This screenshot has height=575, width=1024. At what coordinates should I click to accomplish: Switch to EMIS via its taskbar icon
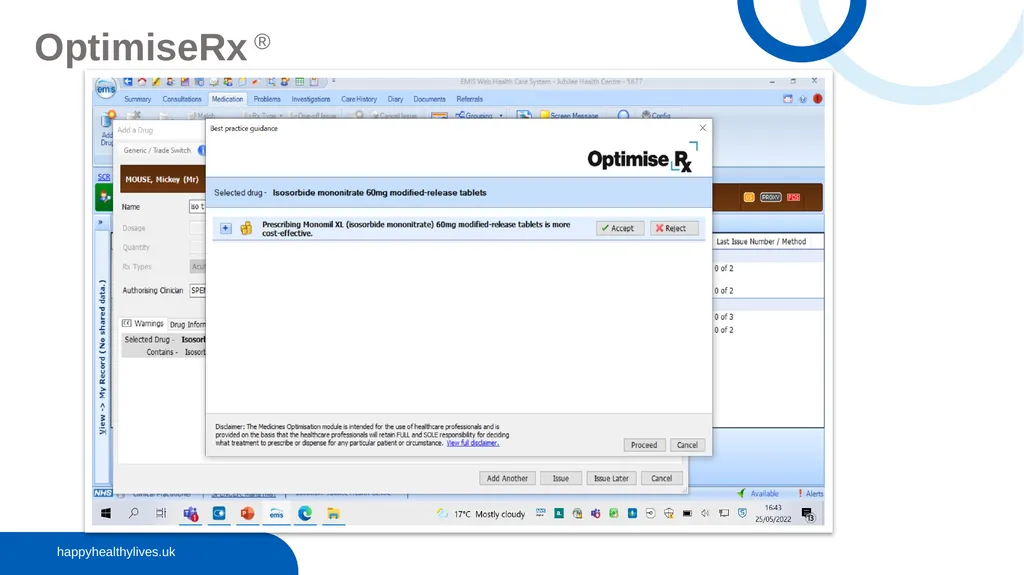276,514
